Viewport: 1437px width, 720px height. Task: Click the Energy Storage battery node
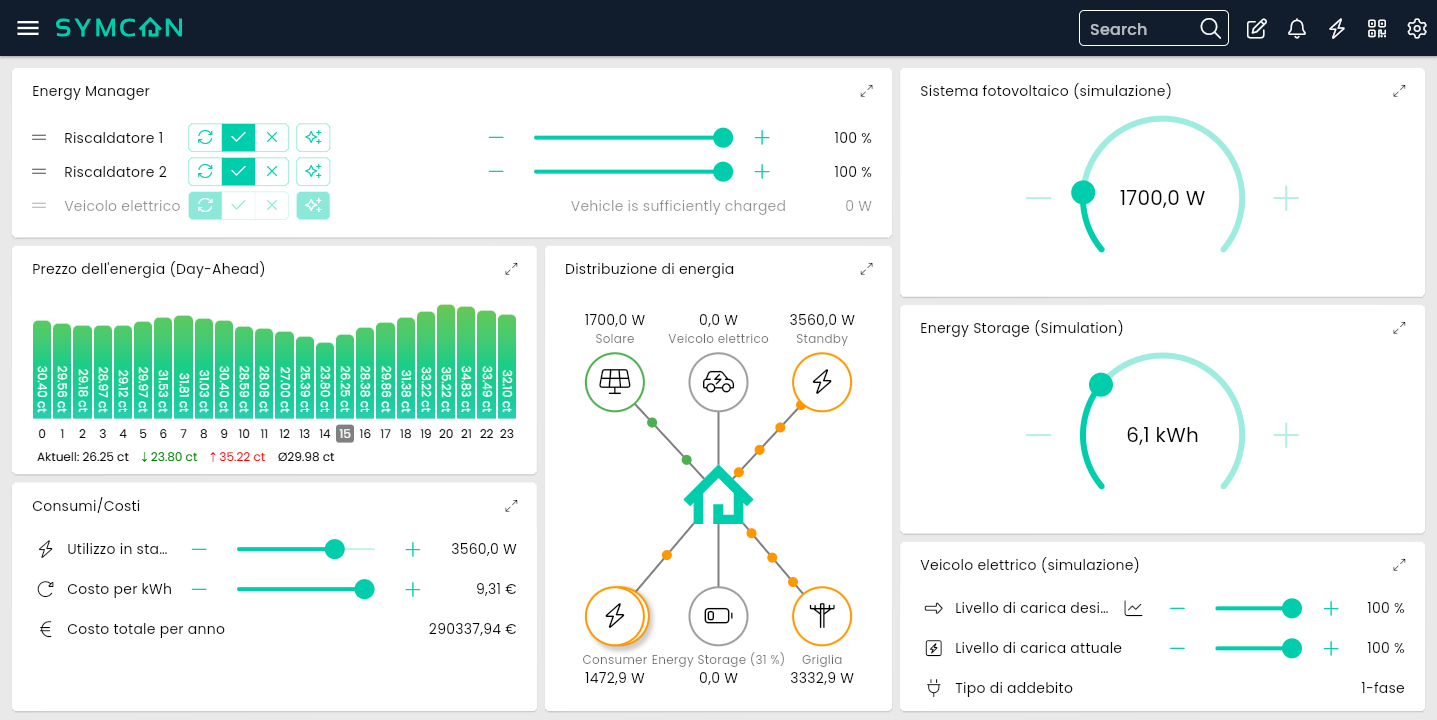[x=718, y=616]
